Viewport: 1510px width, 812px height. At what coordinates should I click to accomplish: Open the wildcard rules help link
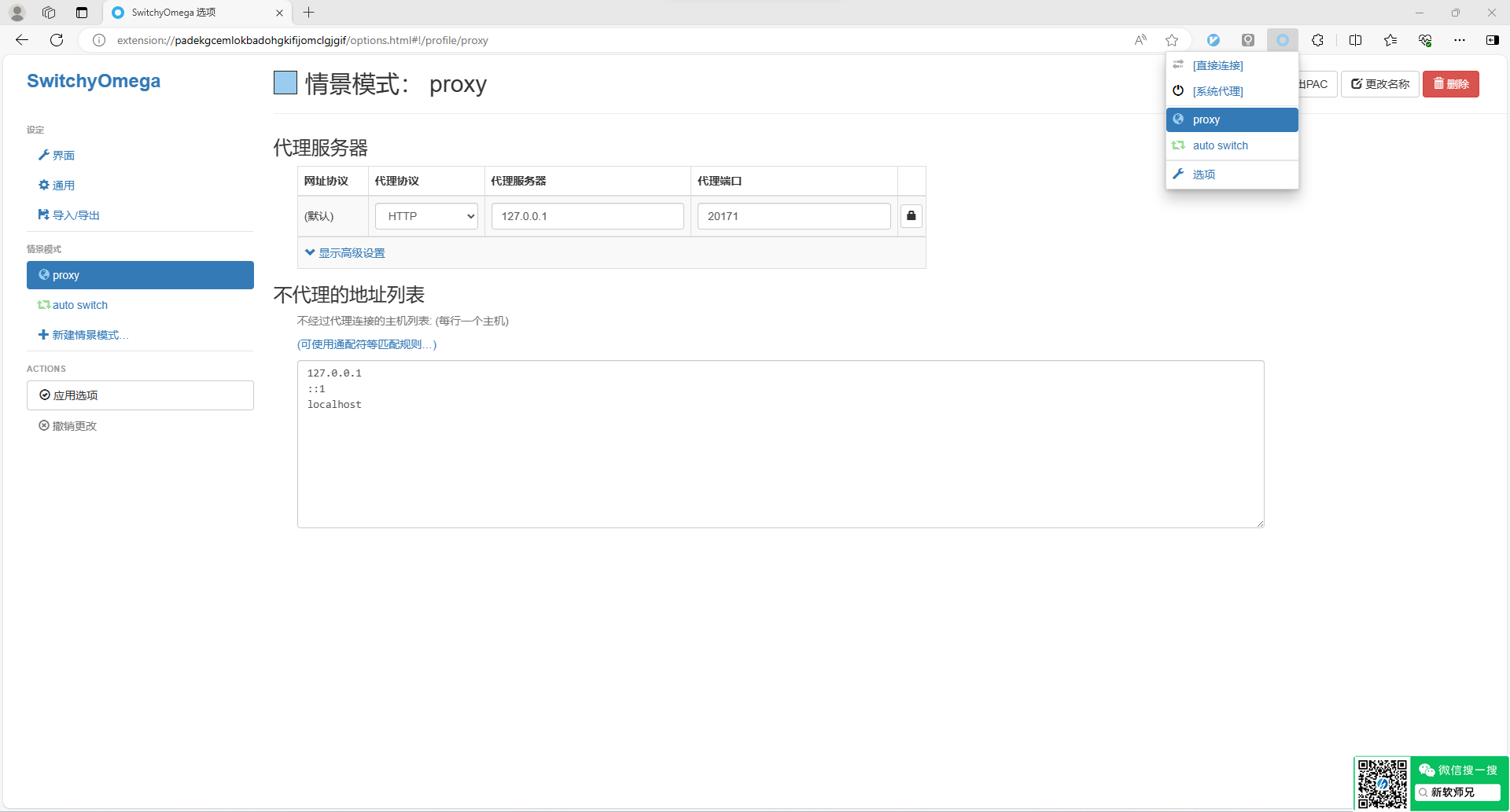click(366, 344)
